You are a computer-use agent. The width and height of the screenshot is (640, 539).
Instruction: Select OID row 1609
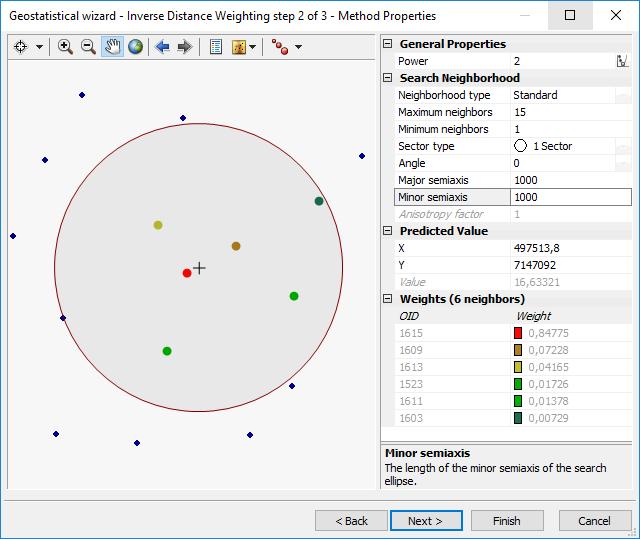[513, 350]
